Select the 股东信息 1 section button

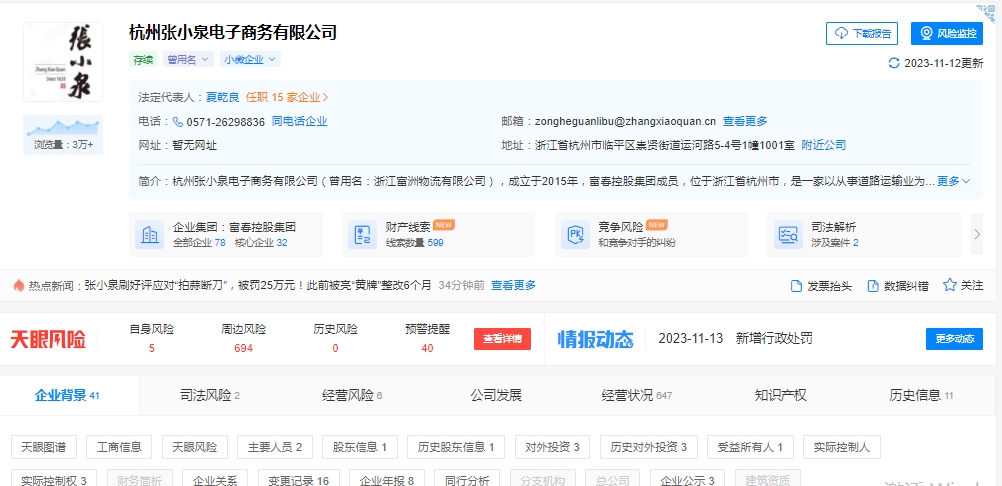tap(360, 447)
